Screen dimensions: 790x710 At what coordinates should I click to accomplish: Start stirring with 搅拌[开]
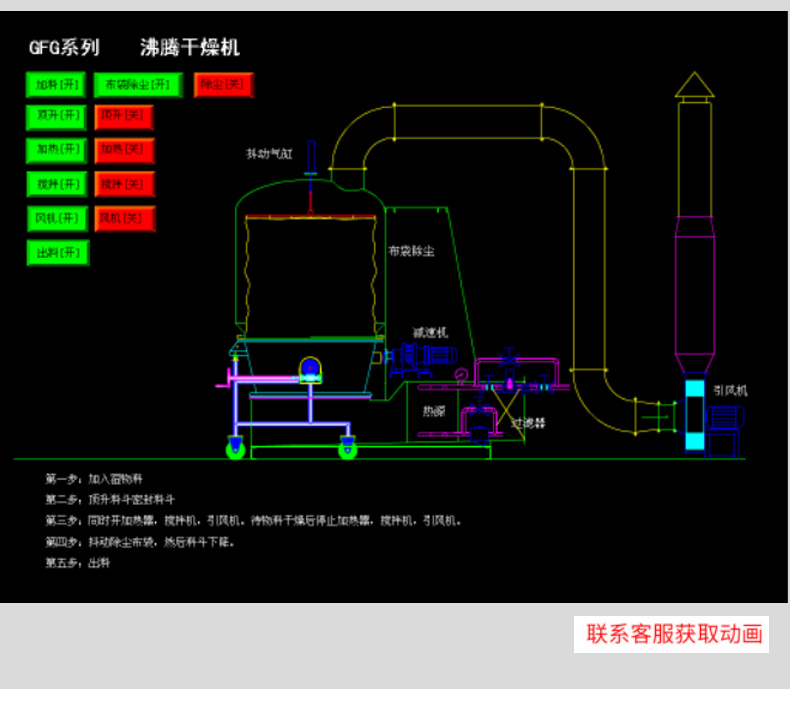tap(57, 184)
